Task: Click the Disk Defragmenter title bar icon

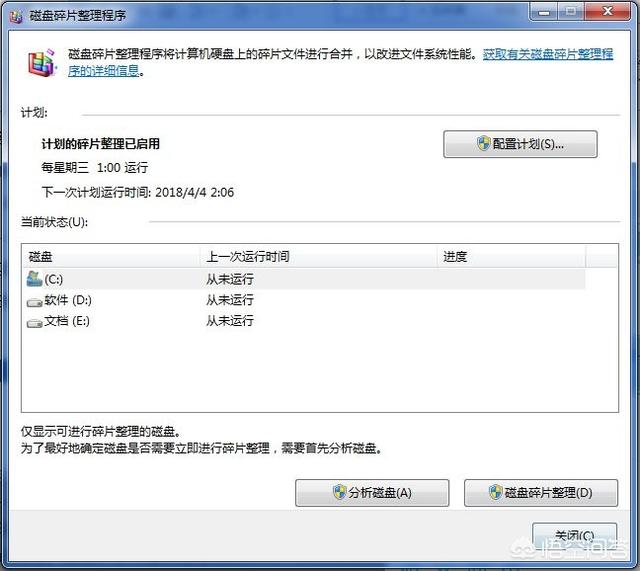Action: (16, 17)
